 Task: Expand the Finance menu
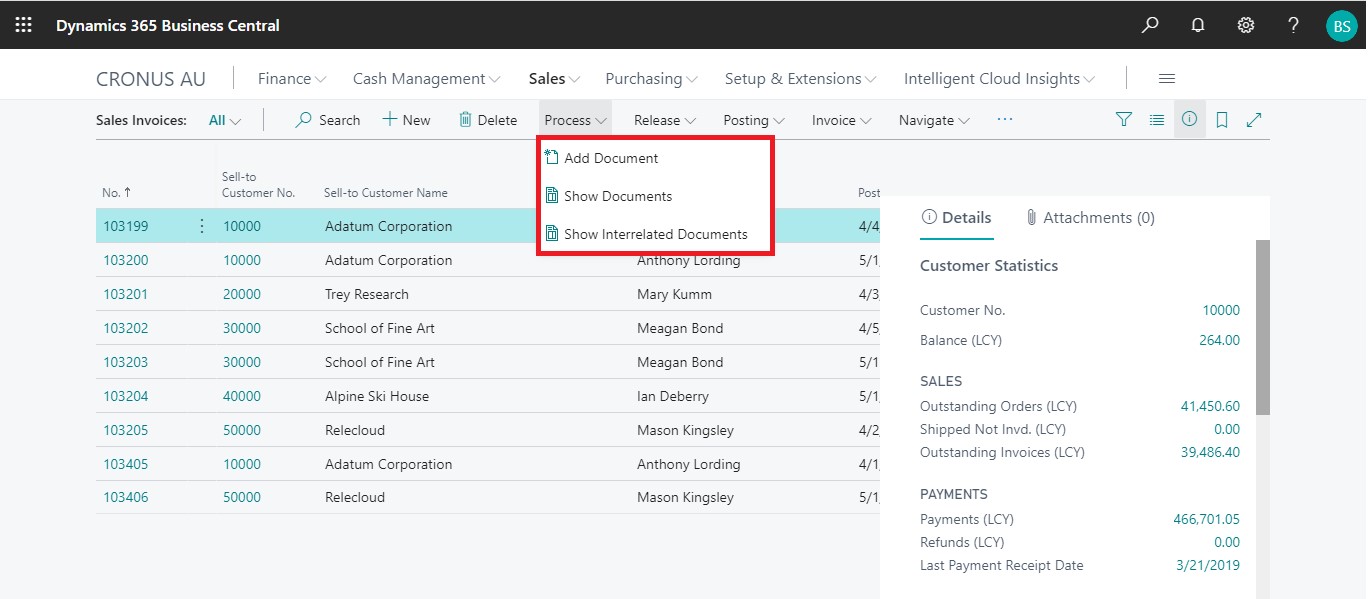coord(291,79)
